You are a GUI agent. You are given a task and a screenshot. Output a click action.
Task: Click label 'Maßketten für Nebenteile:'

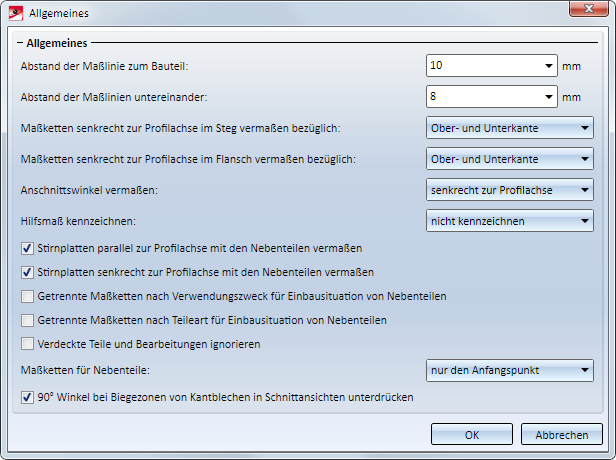[x=85, y=370]
